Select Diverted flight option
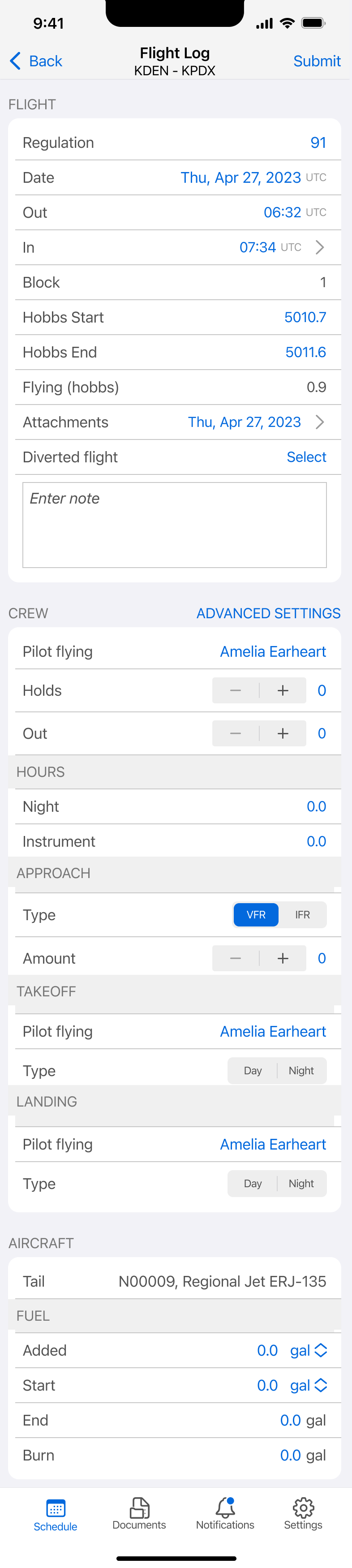This screenshot has width=352, height=1568. (x=306, y=457)
